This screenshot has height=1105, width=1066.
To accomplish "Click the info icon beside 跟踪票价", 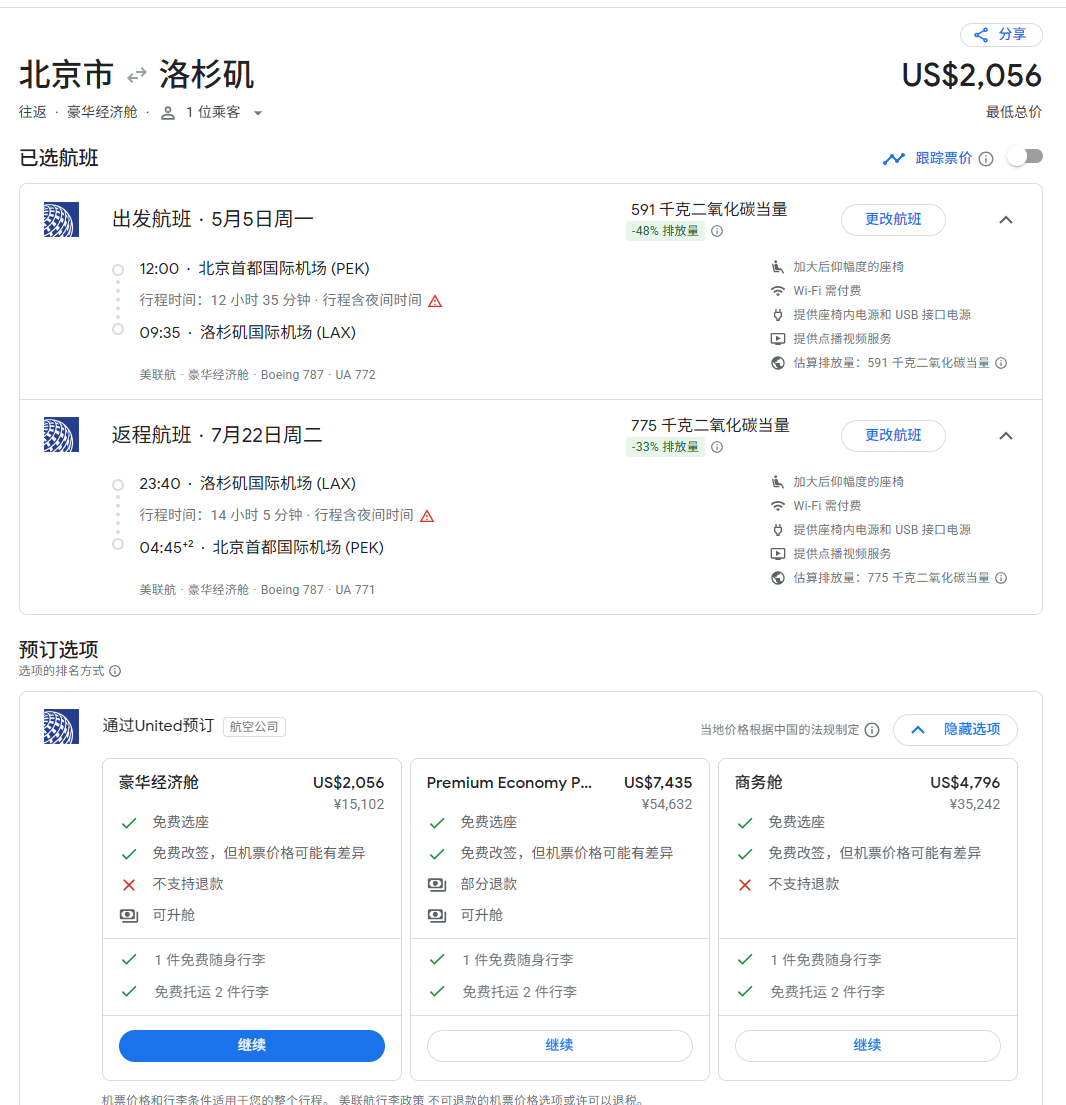I will [x=986, y=159].
